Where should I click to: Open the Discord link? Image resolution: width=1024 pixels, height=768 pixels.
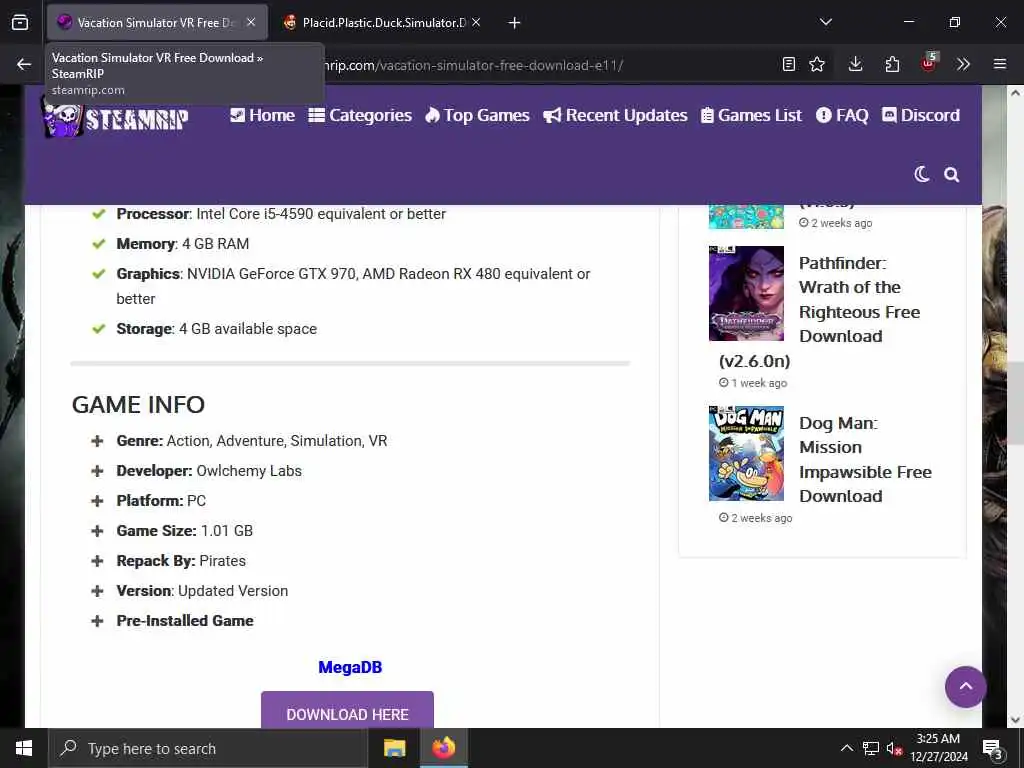pyautogui.click(x=921, y=116)
